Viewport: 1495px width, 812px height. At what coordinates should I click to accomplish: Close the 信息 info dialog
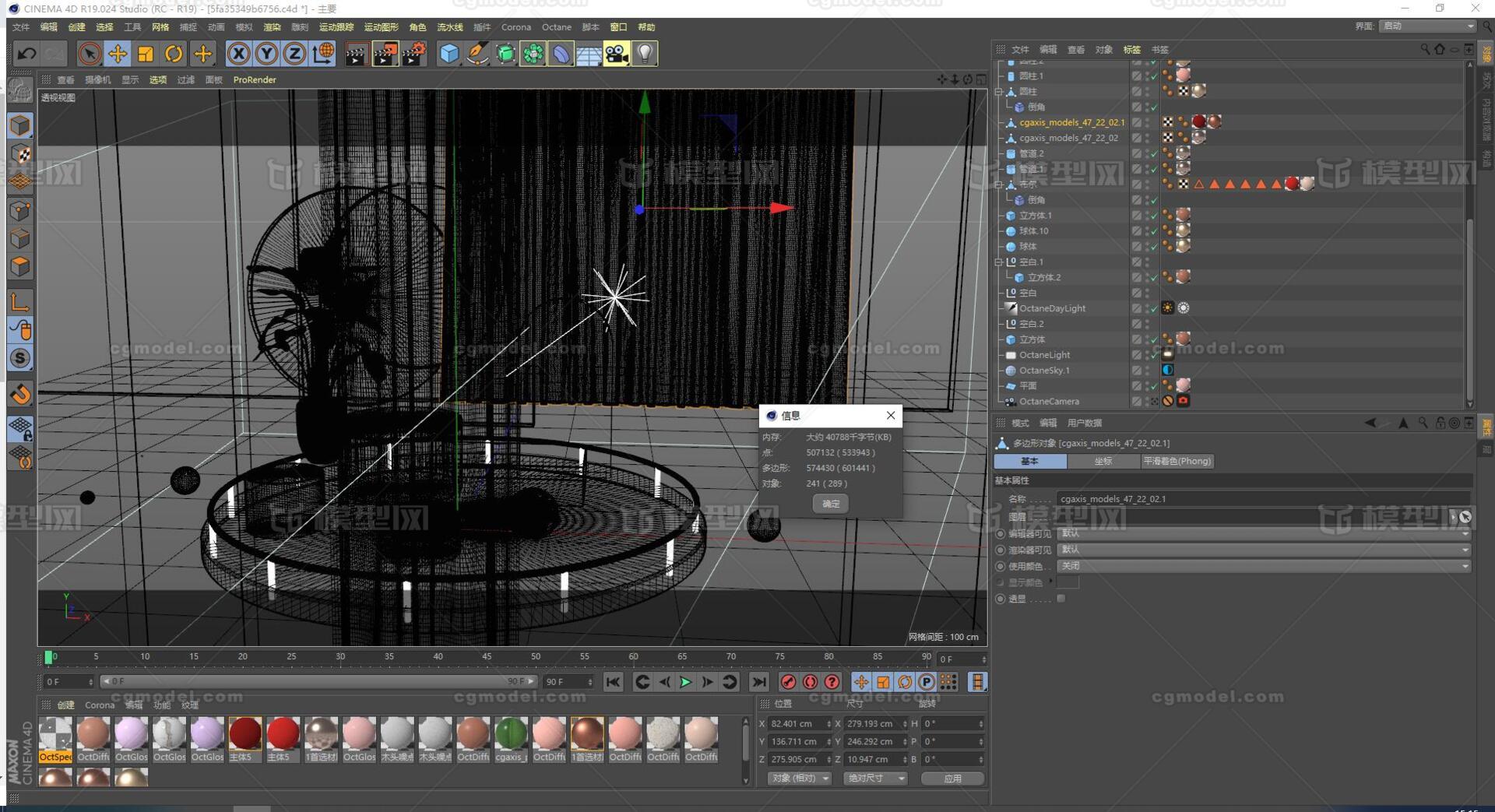[891, 415]
